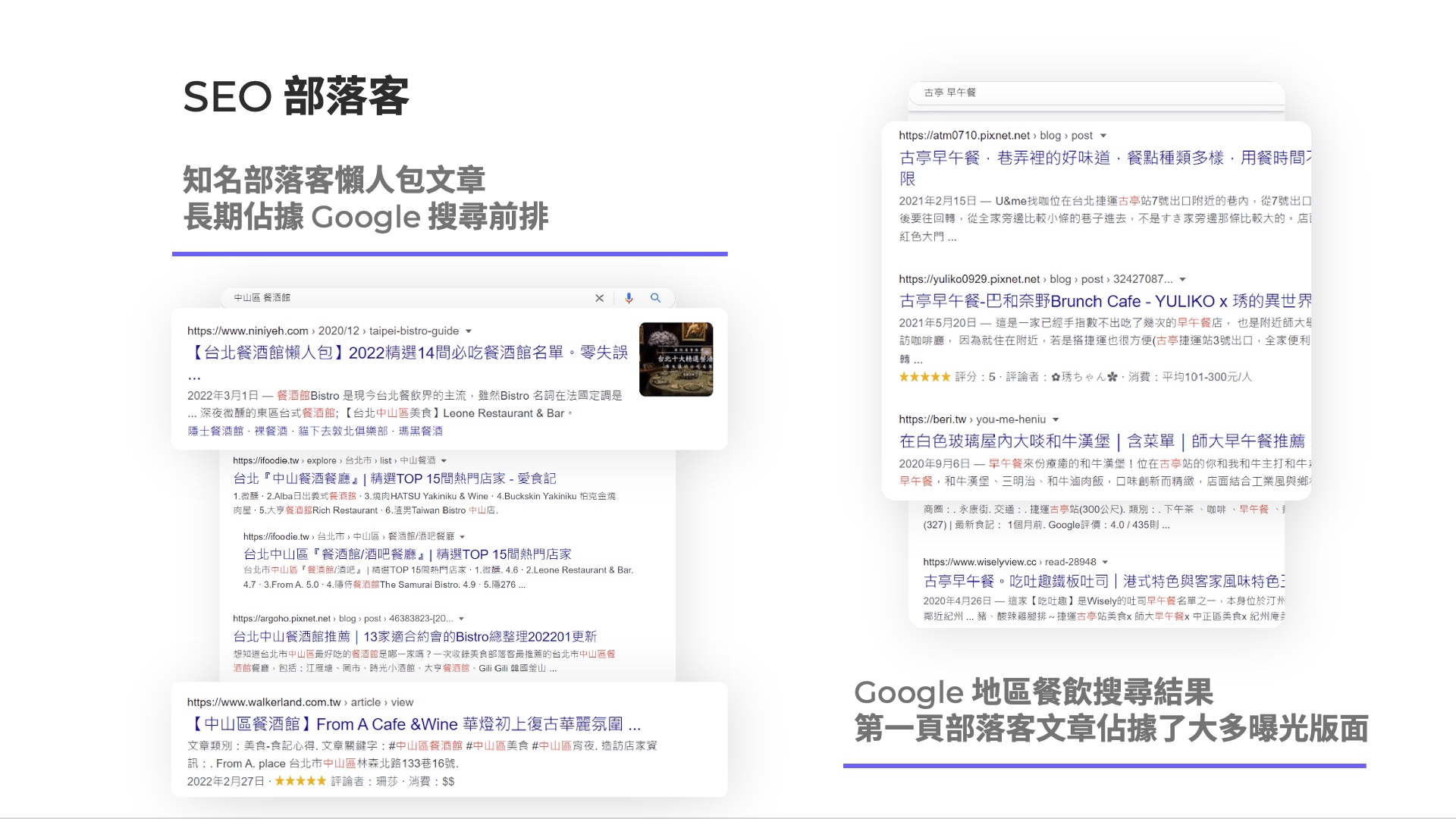Expand dropdown arrow beside ifoodie.tw 餐酒館/酒吧餐廳 URL

pyautogui.click(x=462, y=537)
